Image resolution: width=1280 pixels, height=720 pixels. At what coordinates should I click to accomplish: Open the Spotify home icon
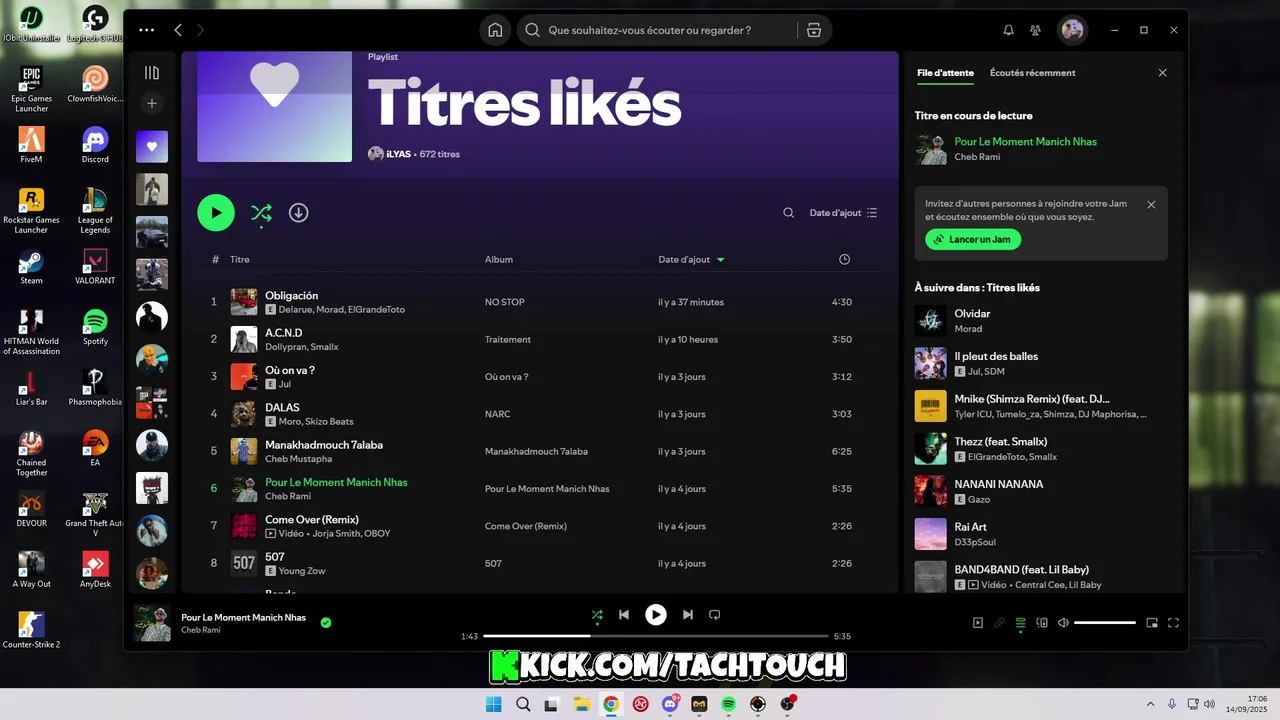(x=495, y=30)
